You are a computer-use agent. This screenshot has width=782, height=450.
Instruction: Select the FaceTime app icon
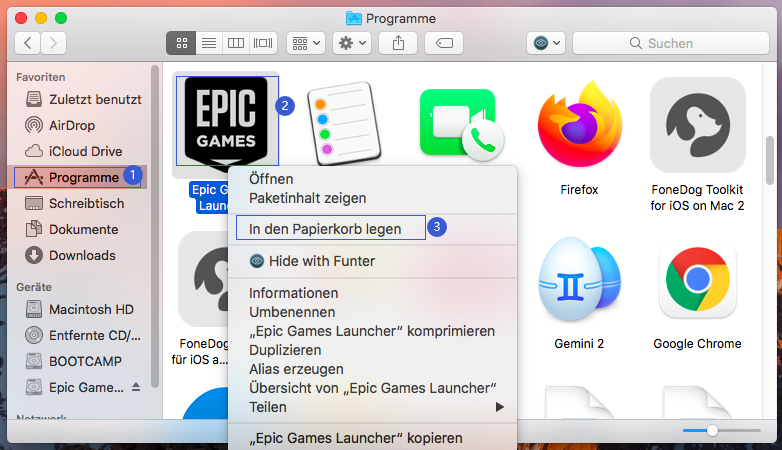(461, 124)
